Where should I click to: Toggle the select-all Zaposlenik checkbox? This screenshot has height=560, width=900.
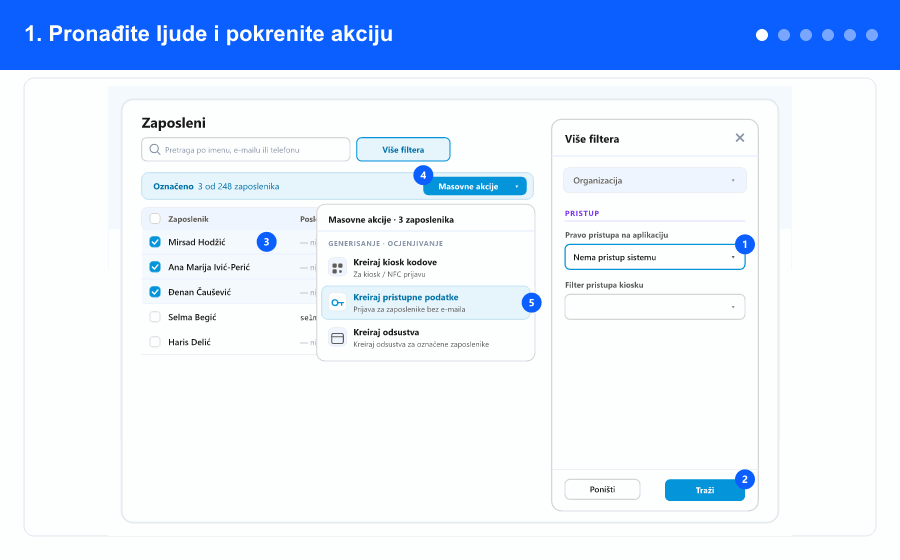pos(155,219)
